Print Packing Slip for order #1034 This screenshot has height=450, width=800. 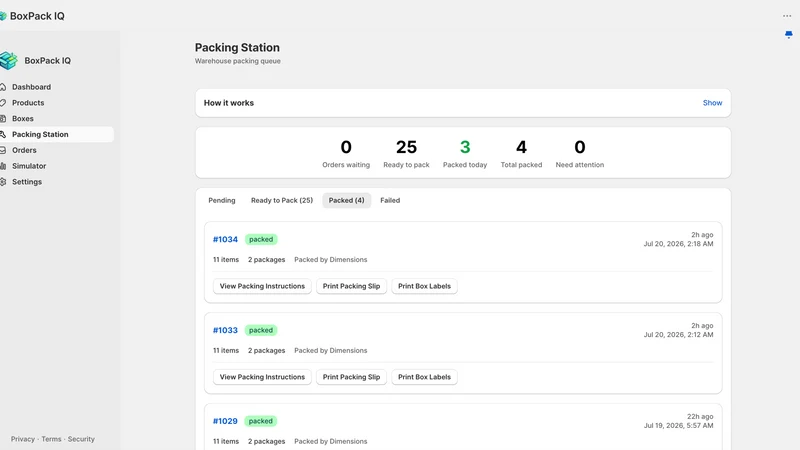click(352, 286)
